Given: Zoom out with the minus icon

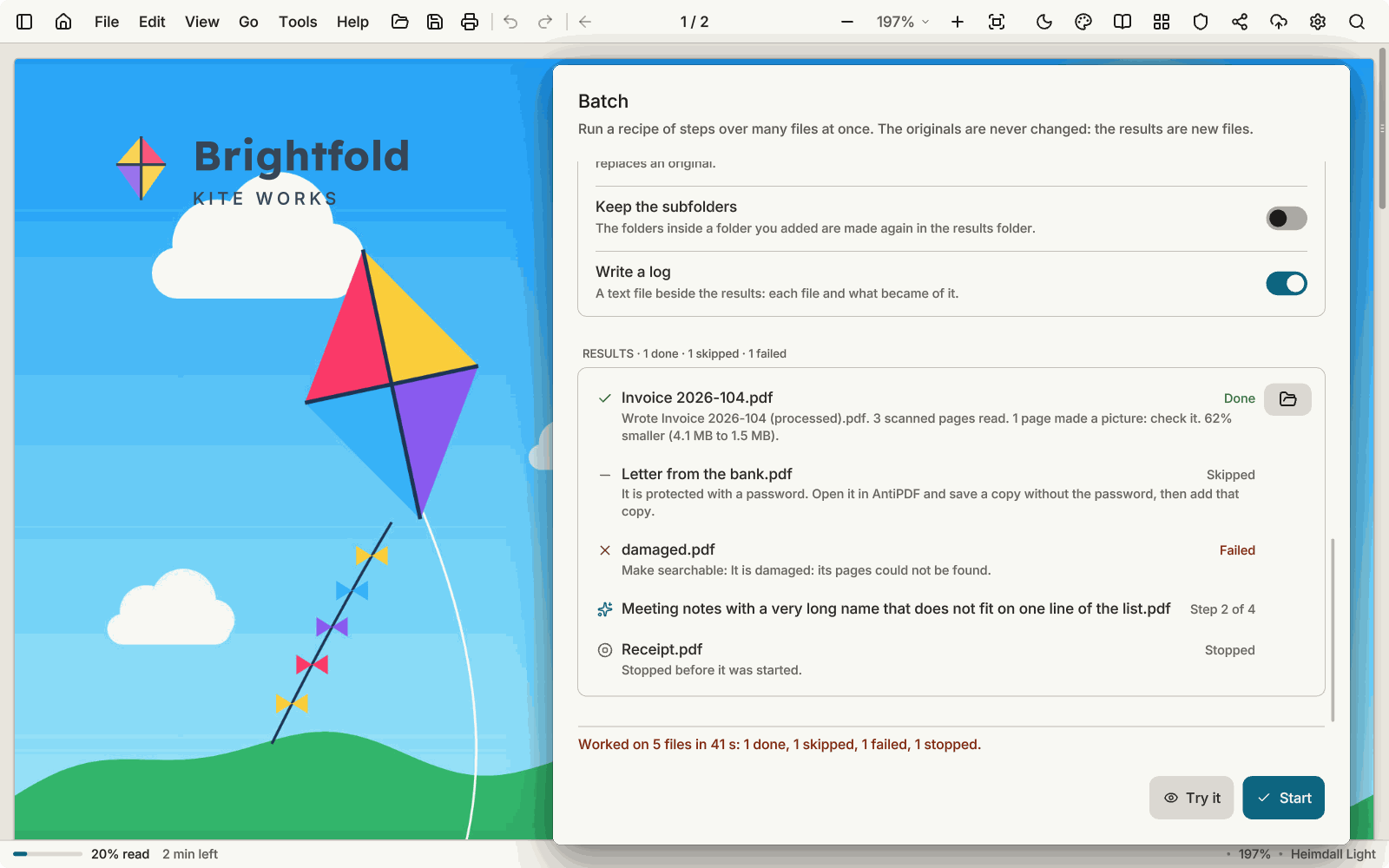Looking at the screenshot, I should pyautogui.click(x=847, y=22).
